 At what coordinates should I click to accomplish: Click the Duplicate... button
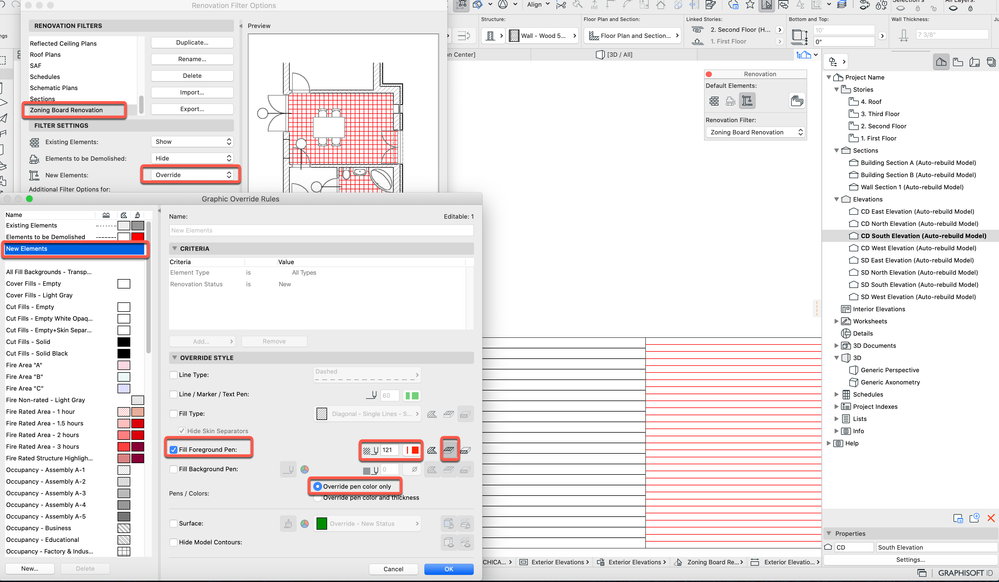click(192, 43)
